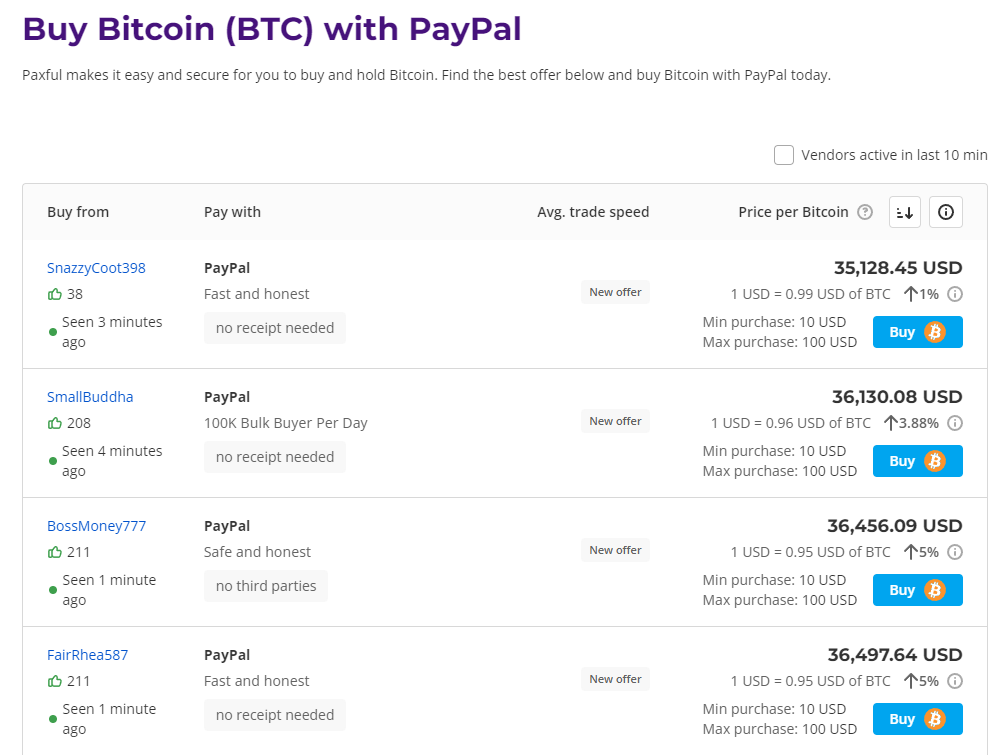Open SmallBuddha vendor profile
This screenshot has width=1008, height=755.
90,397
